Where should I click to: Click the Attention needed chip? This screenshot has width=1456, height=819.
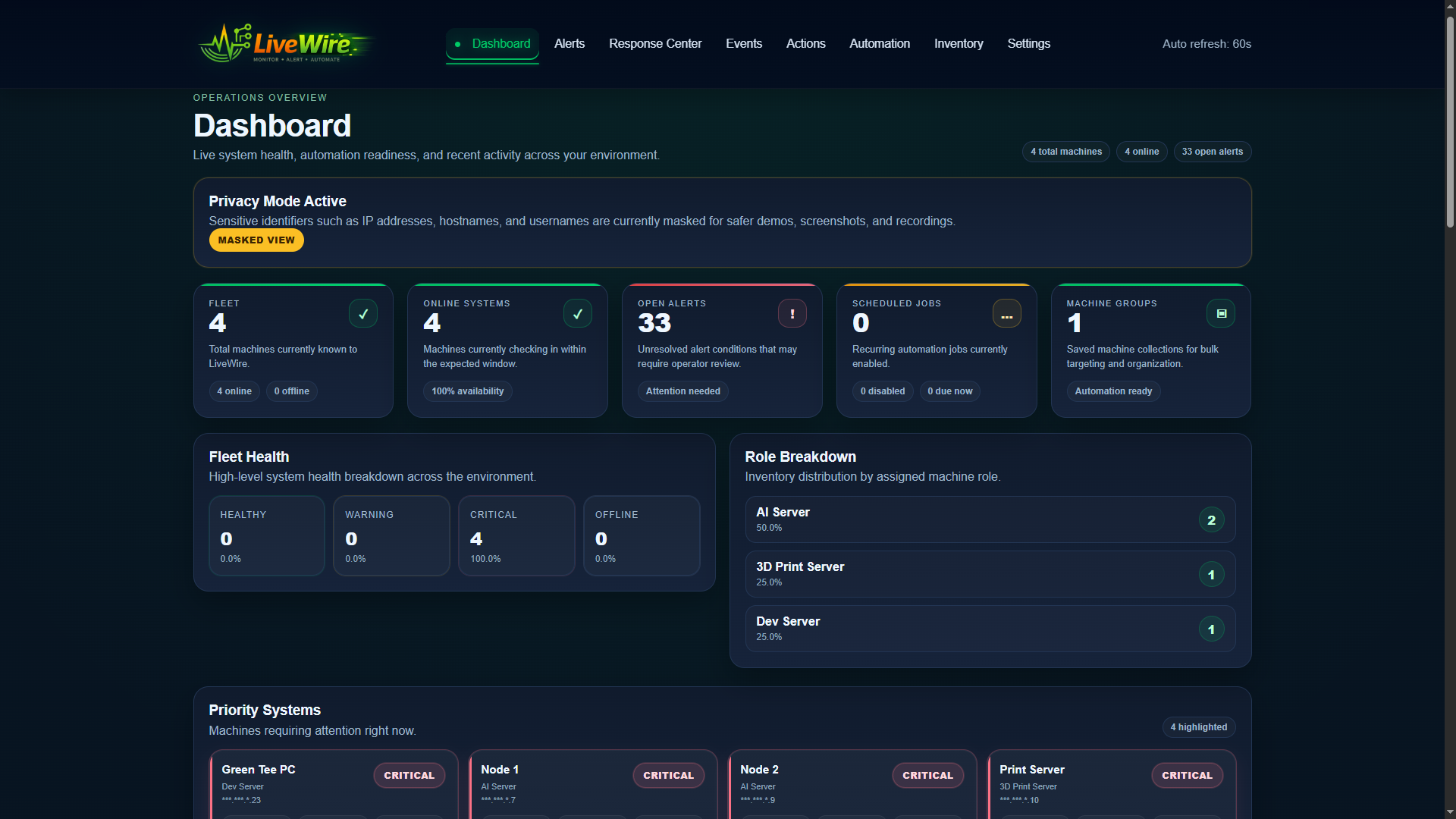coord(682,391)
